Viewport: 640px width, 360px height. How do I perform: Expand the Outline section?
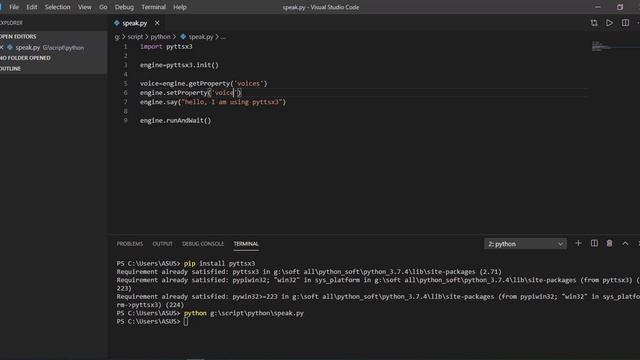53,69
